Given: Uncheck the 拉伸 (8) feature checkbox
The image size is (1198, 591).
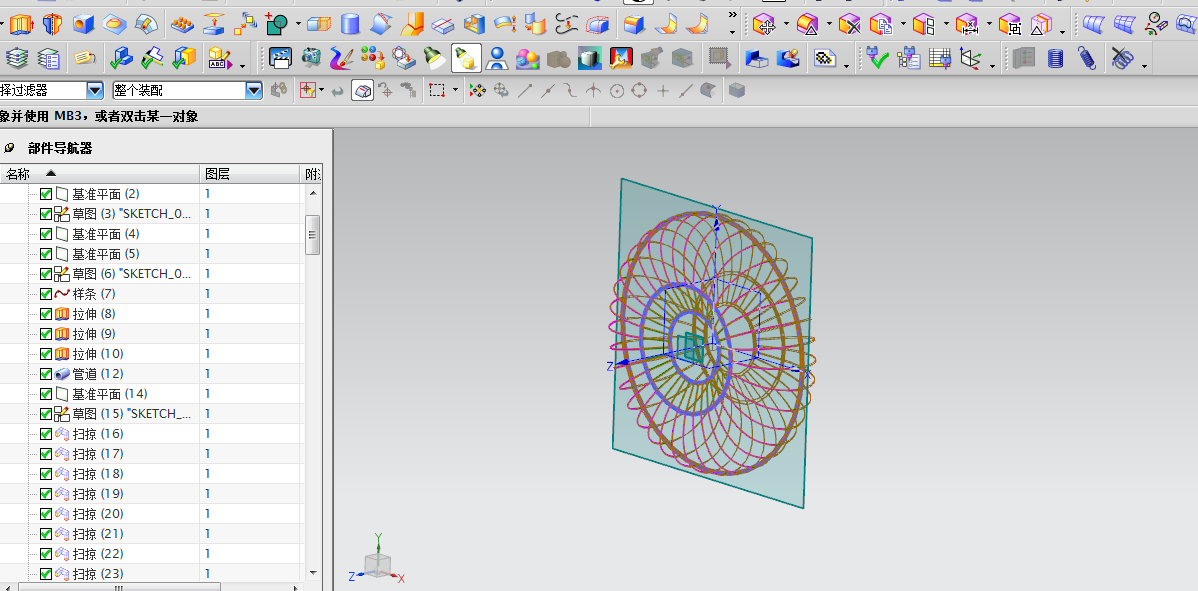Looking at the screenshot, I should 46,314.
